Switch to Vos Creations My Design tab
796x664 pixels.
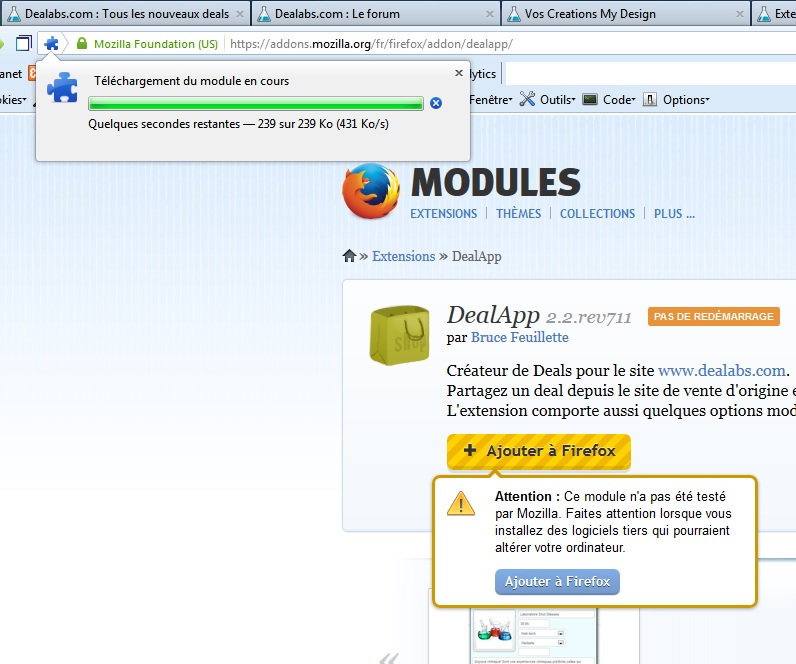(x=626, y=14)
